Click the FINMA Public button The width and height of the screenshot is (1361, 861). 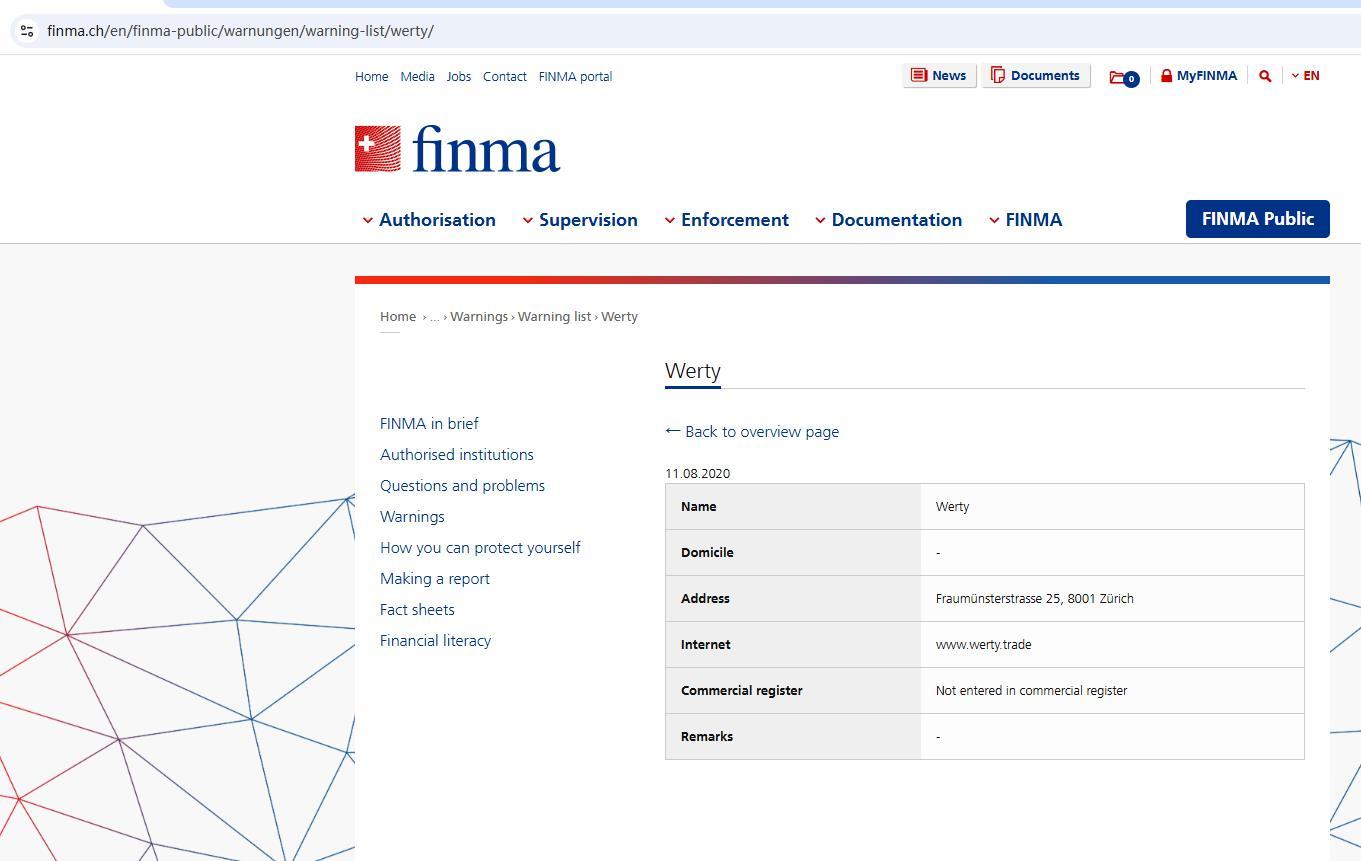tap(1257, 219)
